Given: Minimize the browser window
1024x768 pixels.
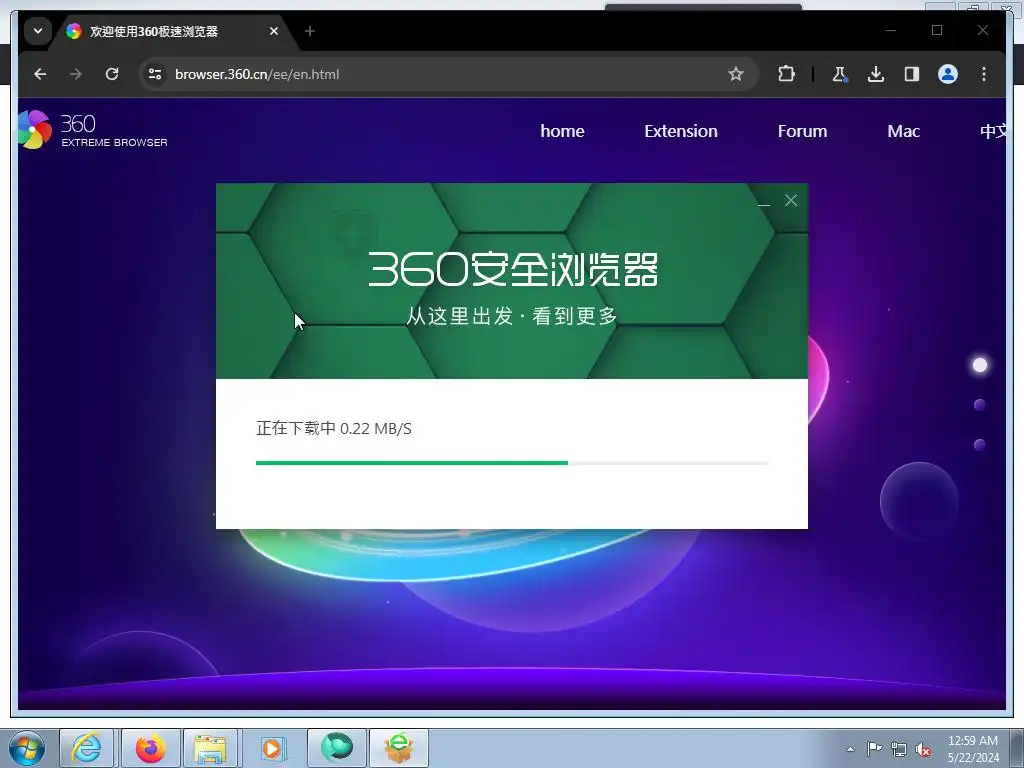Looking at the screenshot, I should [x=891, y=31].
